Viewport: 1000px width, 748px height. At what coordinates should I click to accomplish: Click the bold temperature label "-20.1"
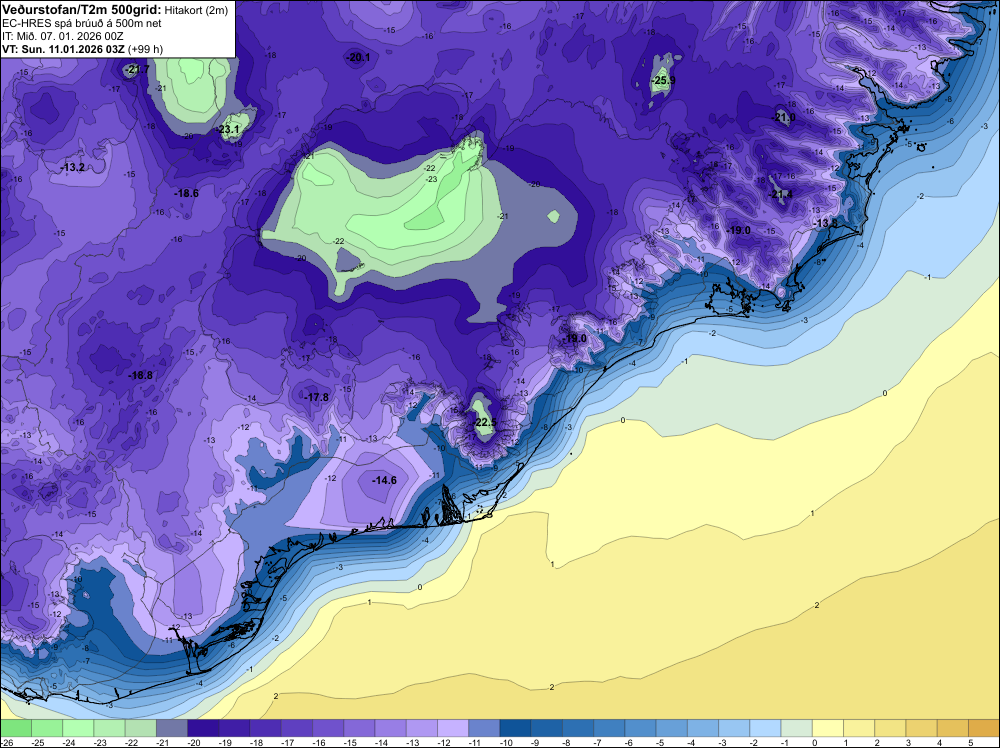[358, 57]
